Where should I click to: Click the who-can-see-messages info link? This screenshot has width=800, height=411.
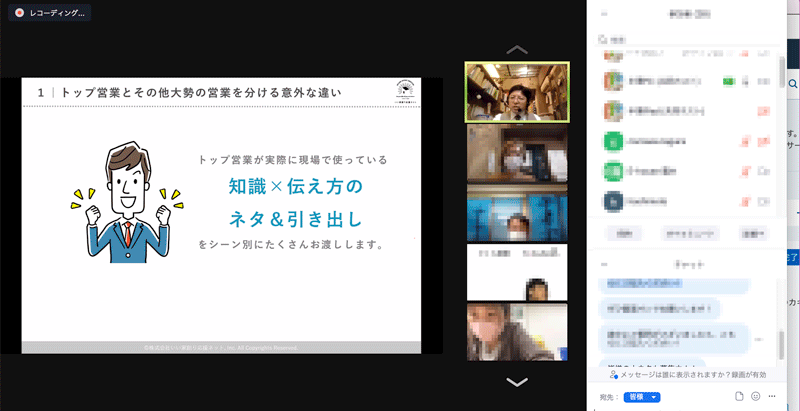point(689,374)
